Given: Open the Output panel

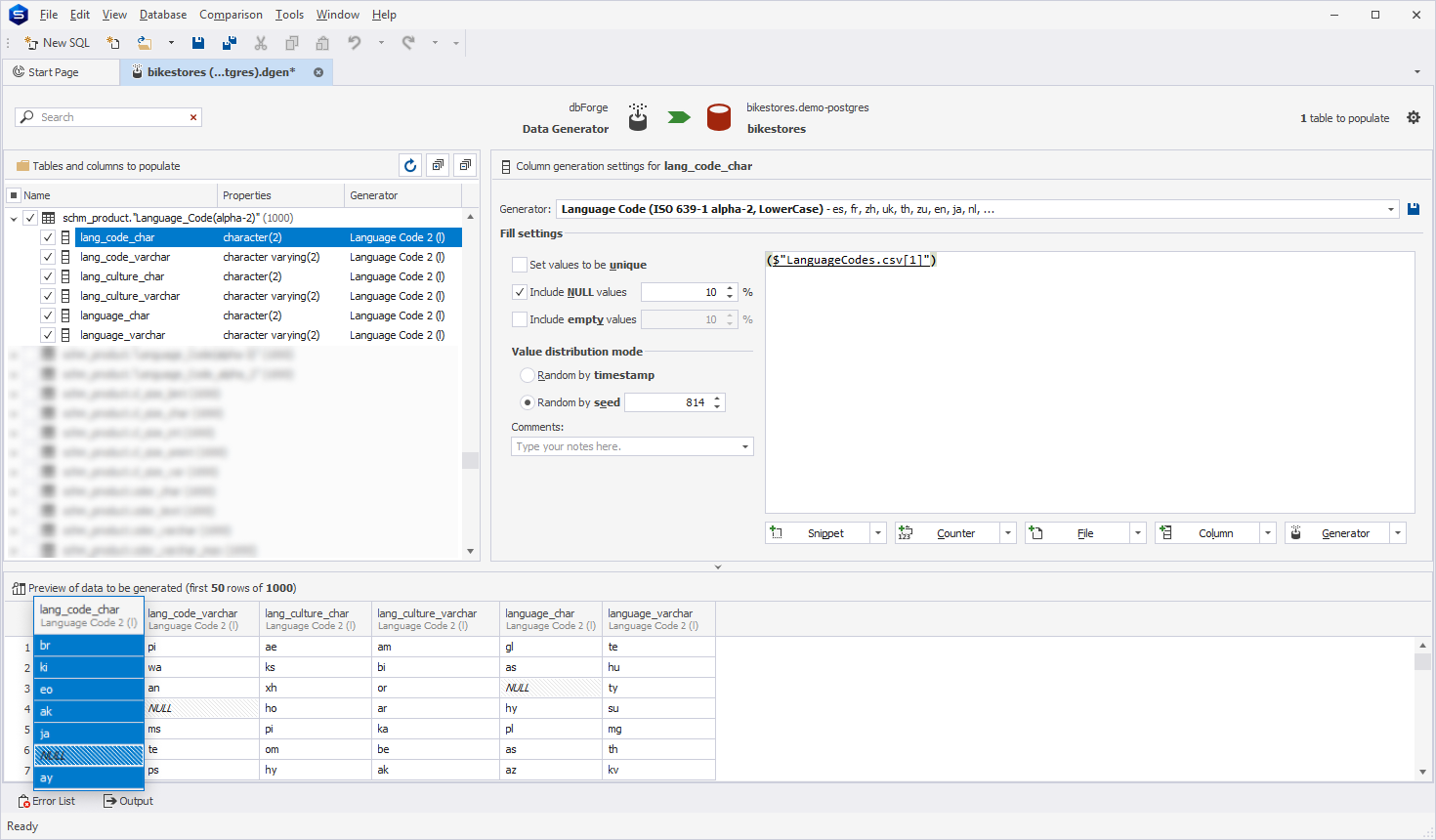Looking at the screenshot, I should 128,801.
